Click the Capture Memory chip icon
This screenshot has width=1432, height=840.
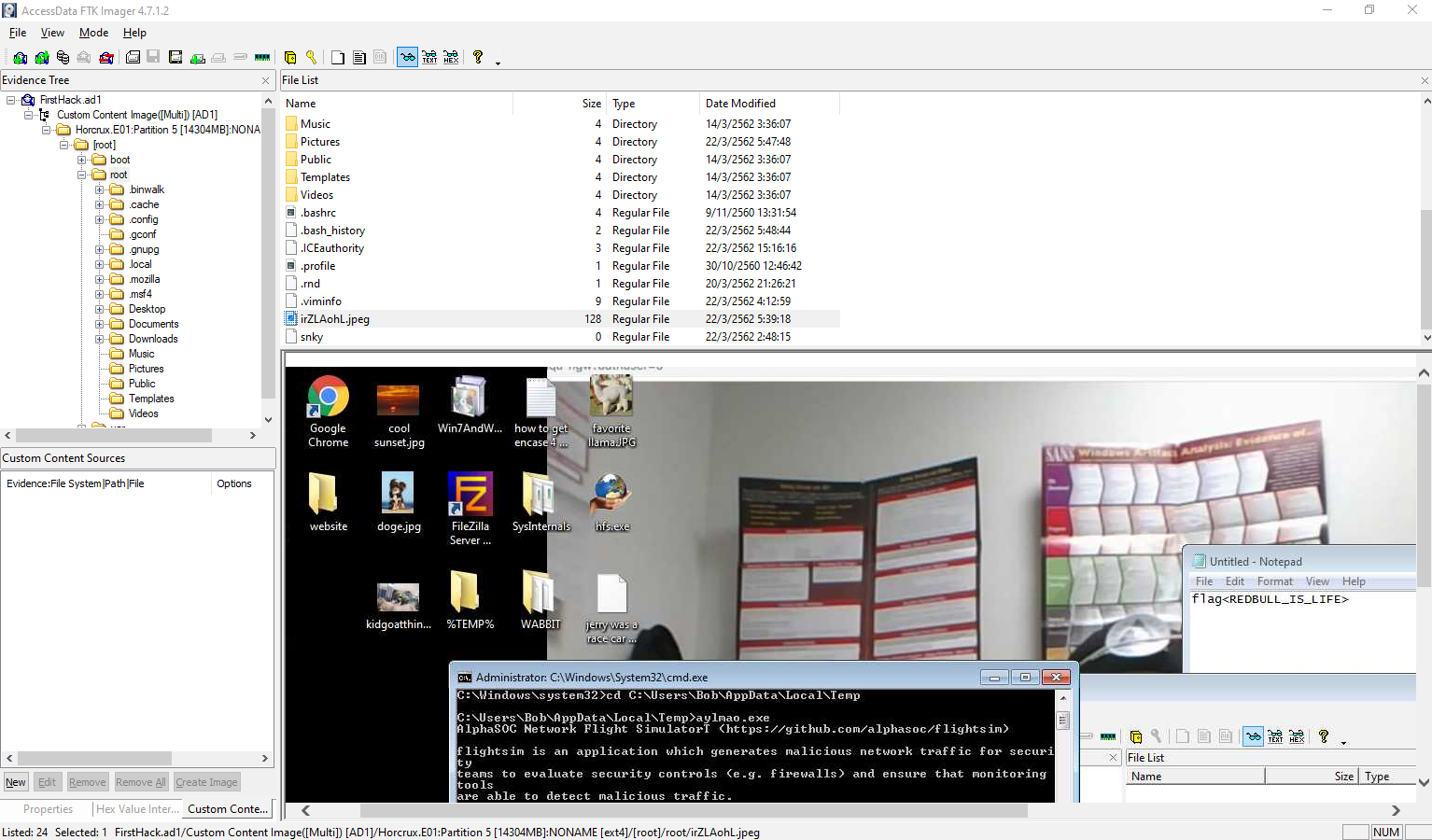(x=262, y=58)
